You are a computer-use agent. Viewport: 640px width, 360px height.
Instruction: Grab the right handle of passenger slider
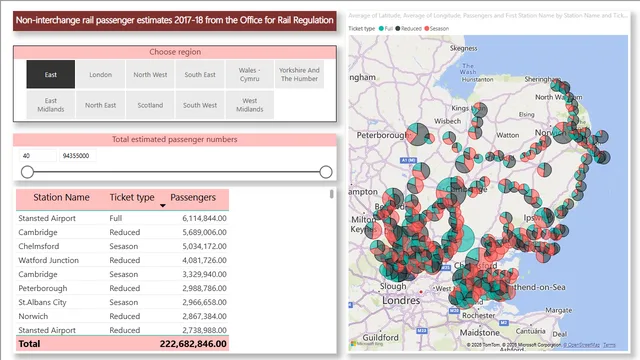coord(326,172)
